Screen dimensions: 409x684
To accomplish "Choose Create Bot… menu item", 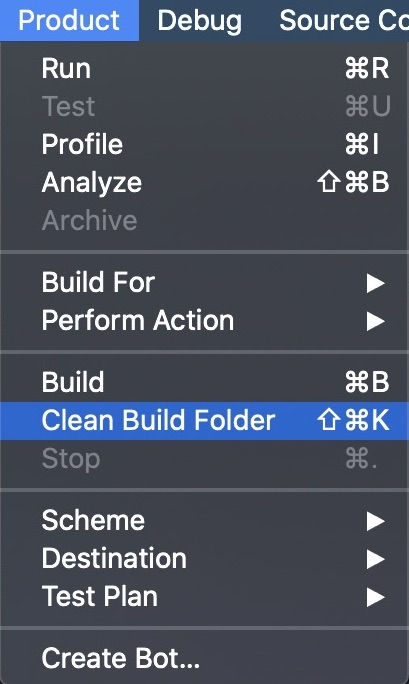I will tap(204, 658).
